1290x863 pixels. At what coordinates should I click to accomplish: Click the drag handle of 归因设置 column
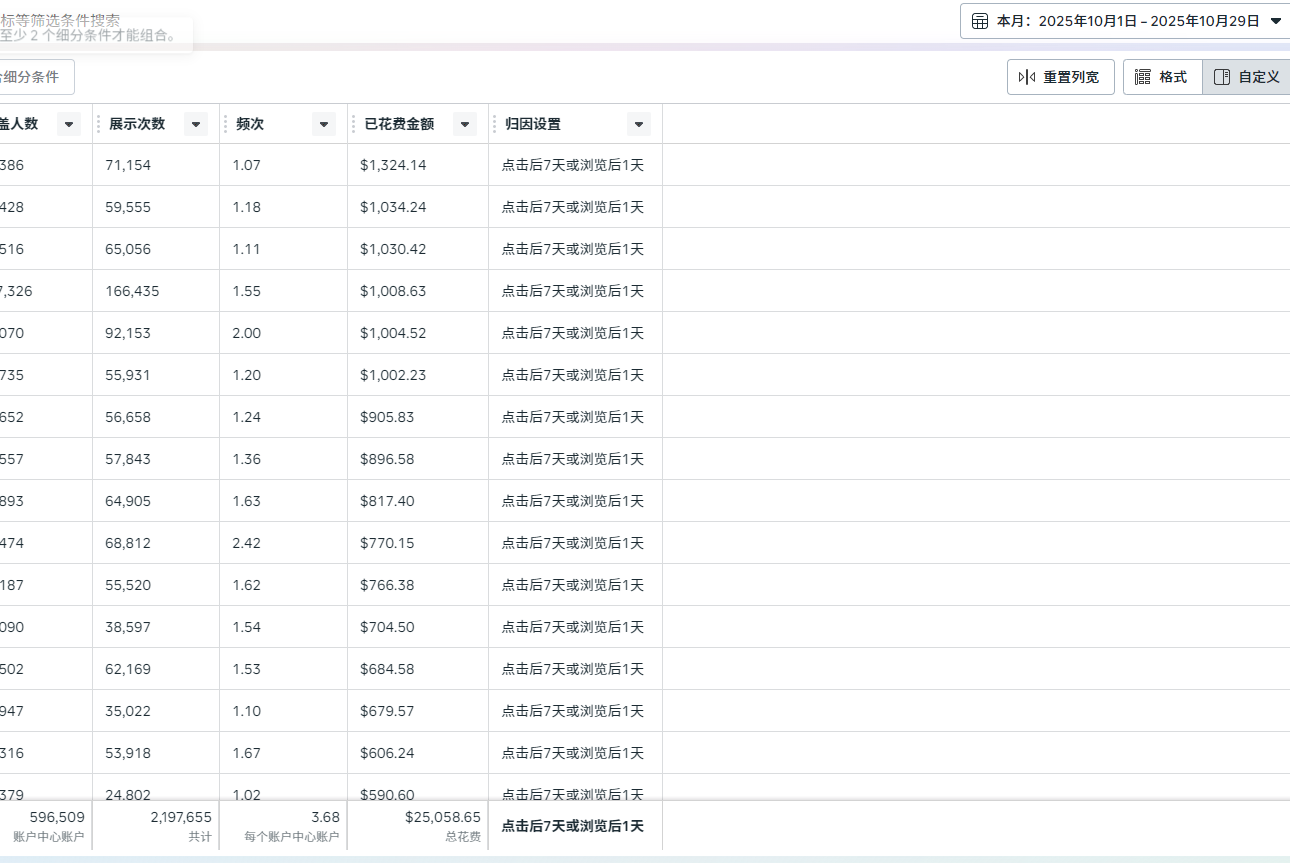494,124
